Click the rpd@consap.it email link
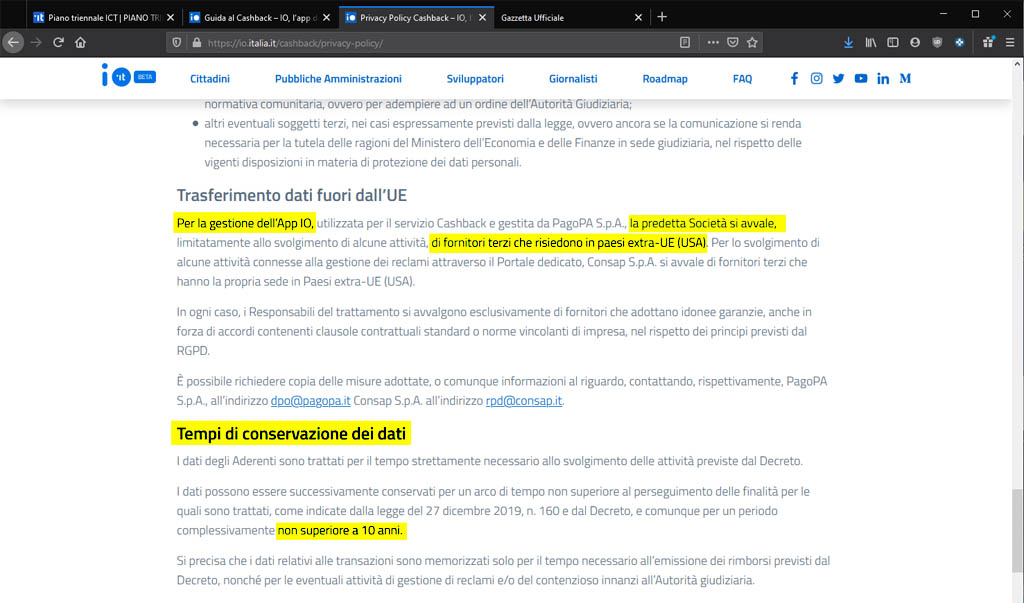Screen dimensions: 1024x603 click(x=524, y=400)
